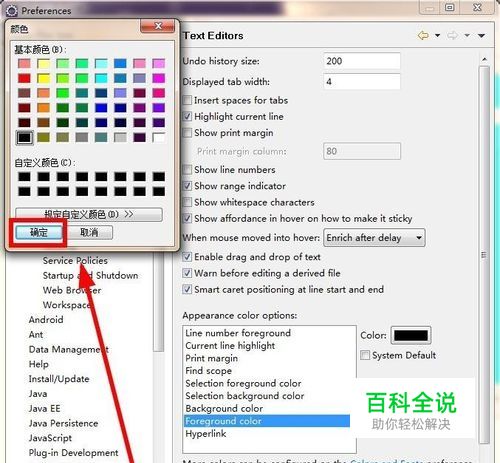This screenshot has height=463, width=500.
Task: Select the first custom color slot
Action: (x=24, y=177)
